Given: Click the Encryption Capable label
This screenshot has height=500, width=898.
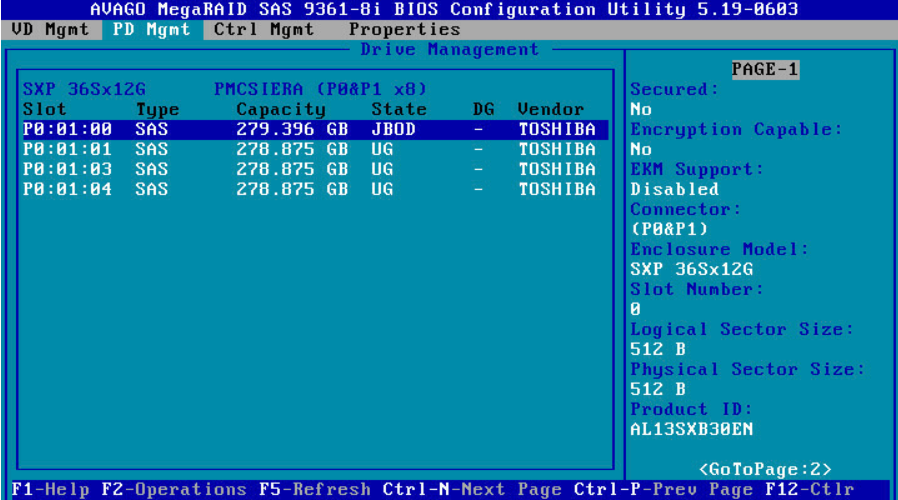Looking at the screenshot, I should pyautogui.click(x=736, y=129).
